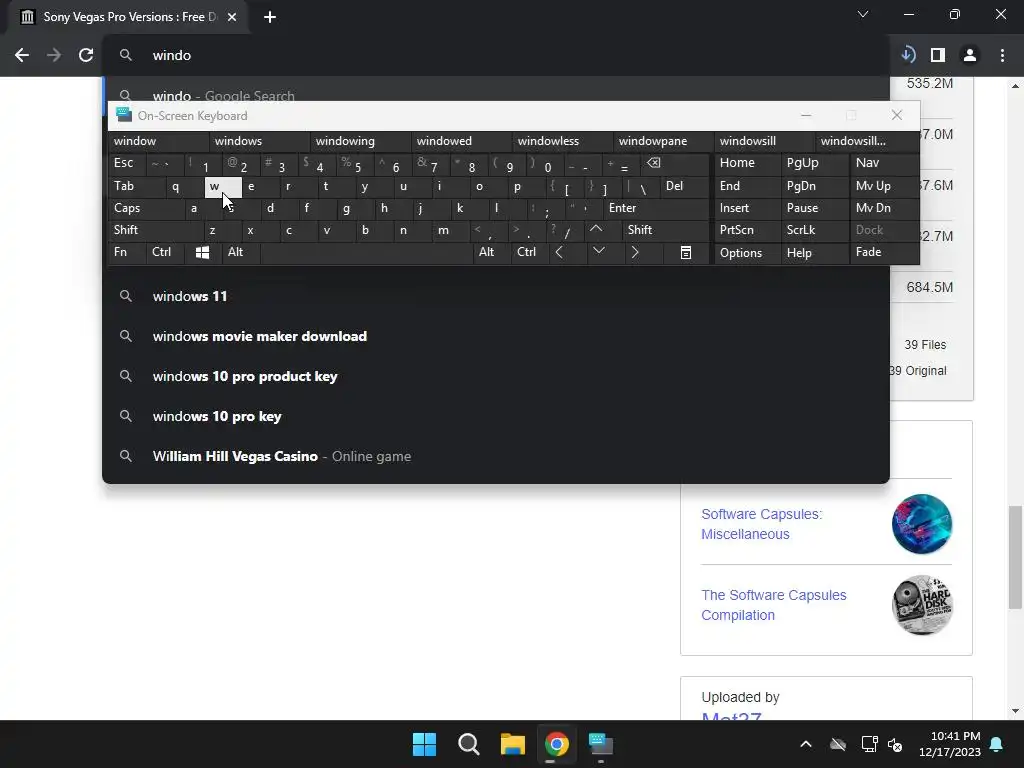The width and height of the screenshot is (1024, 768).
Task: Pick the 'windows' word prediction
Action: click(x=259, y=141)
